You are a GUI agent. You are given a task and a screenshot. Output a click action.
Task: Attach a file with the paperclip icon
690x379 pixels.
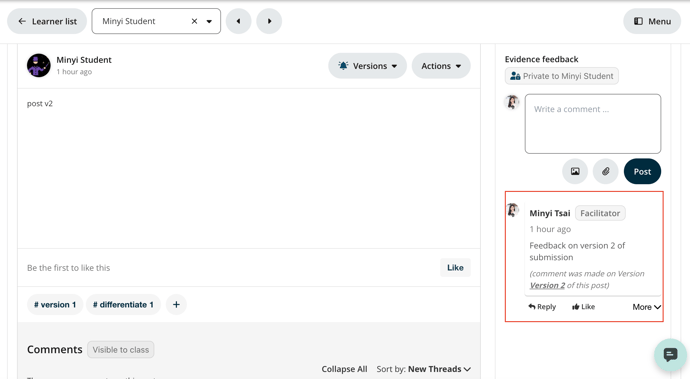(606, 171)
